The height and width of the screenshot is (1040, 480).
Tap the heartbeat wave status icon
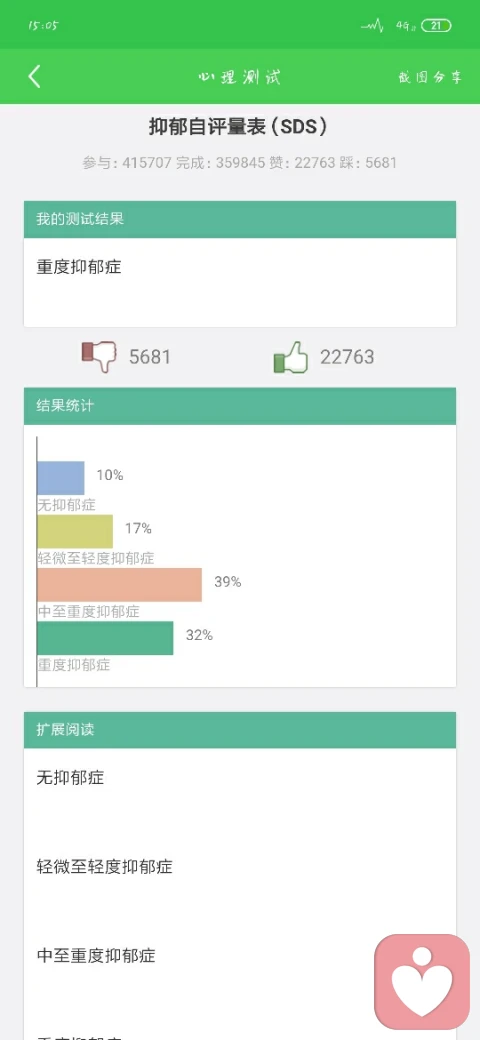[373, 27]
